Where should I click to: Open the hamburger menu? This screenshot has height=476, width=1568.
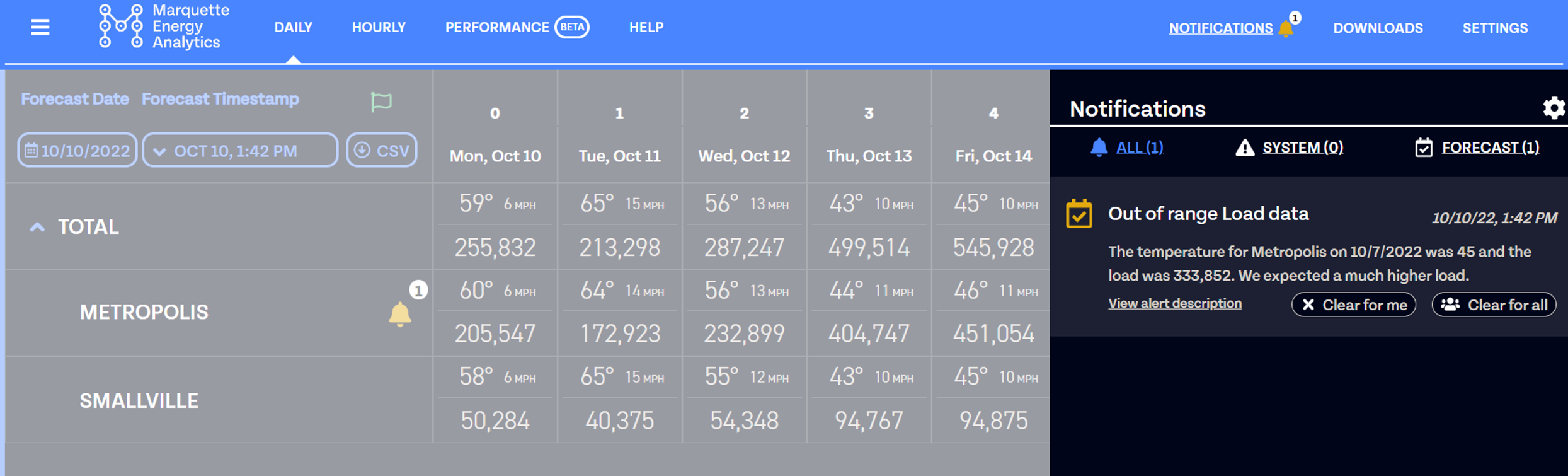[40, 28]
